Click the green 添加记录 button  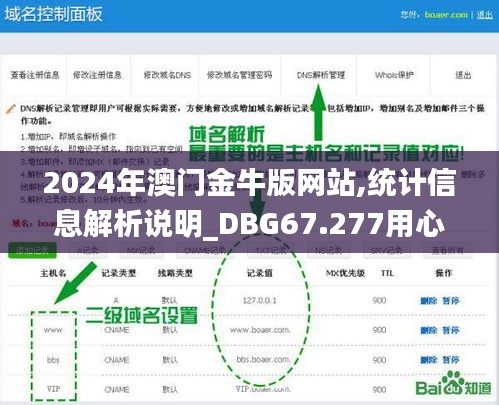(32, 250)
